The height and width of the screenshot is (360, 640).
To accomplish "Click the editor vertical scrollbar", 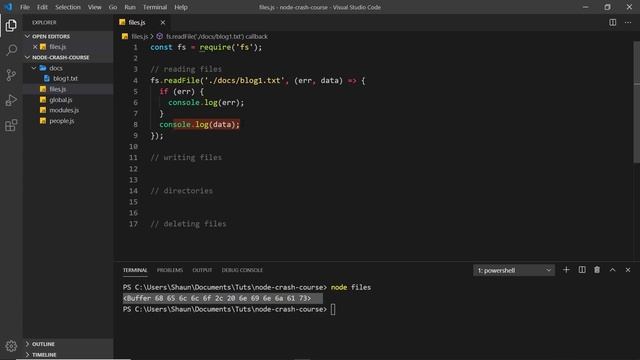I will [x=636, y=102].
